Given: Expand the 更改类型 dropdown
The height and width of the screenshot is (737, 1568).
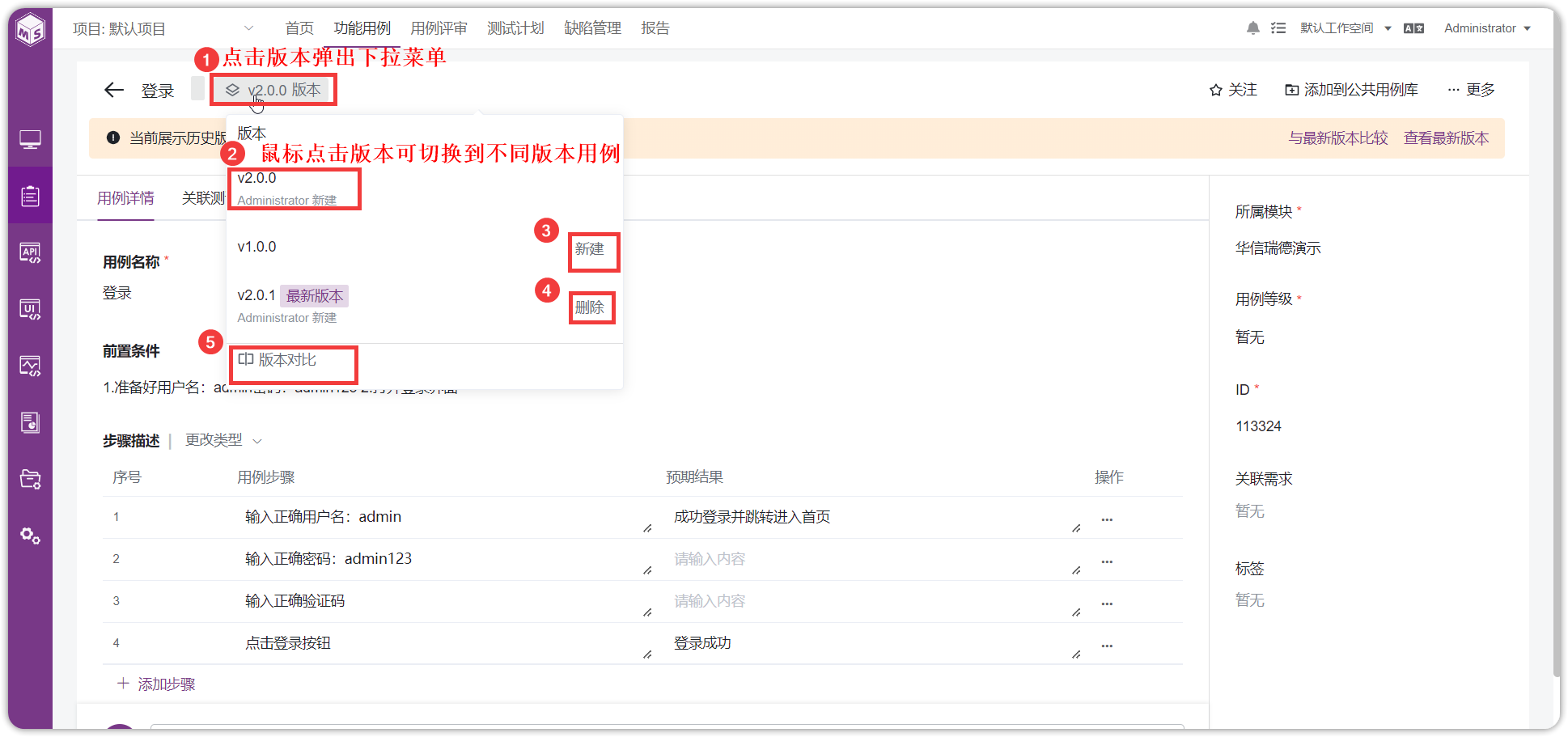Looking at the screenshot, I should (x=224, y=440).
